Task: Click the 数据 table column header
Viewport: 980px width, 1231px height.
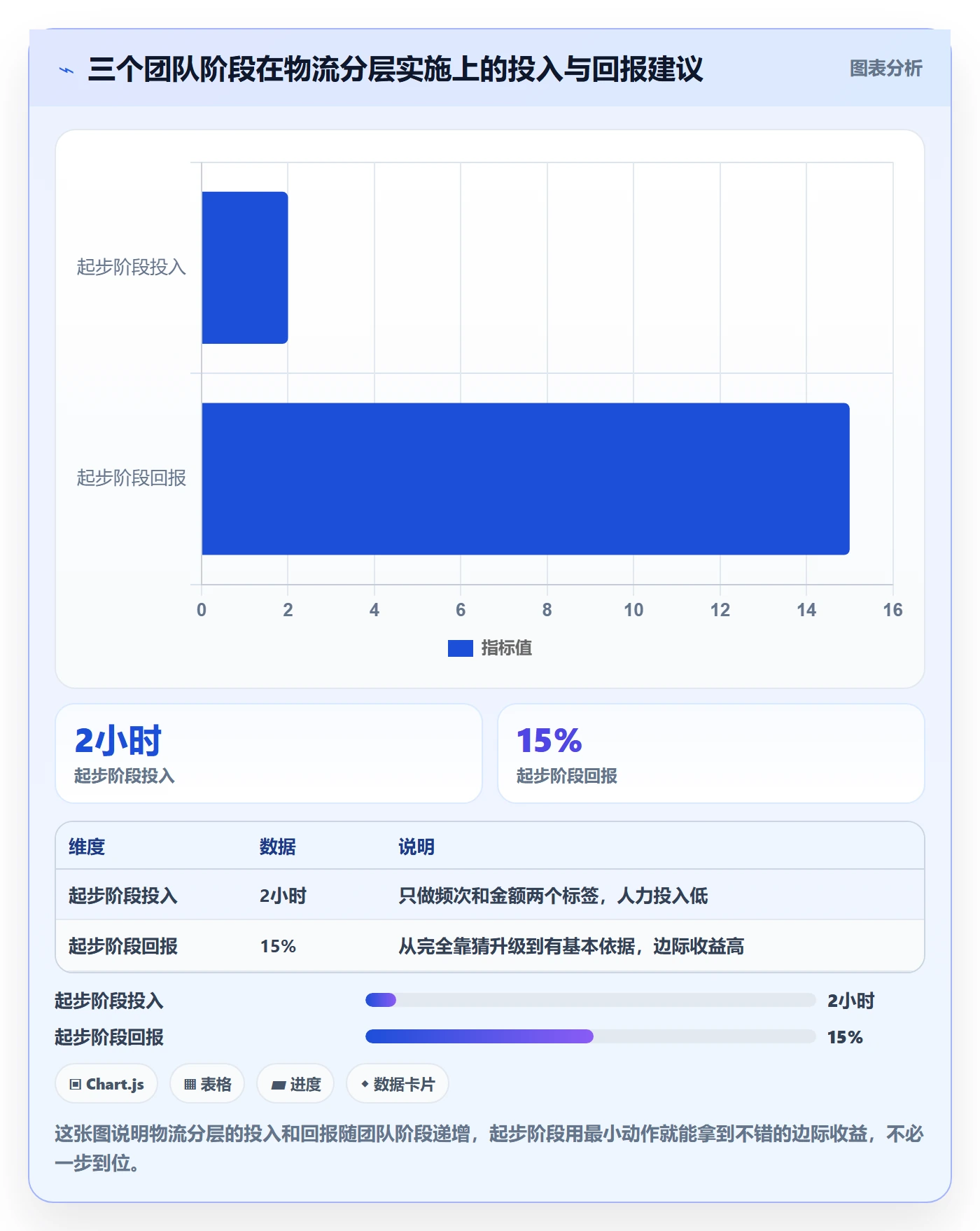Action: pos(277,847)
